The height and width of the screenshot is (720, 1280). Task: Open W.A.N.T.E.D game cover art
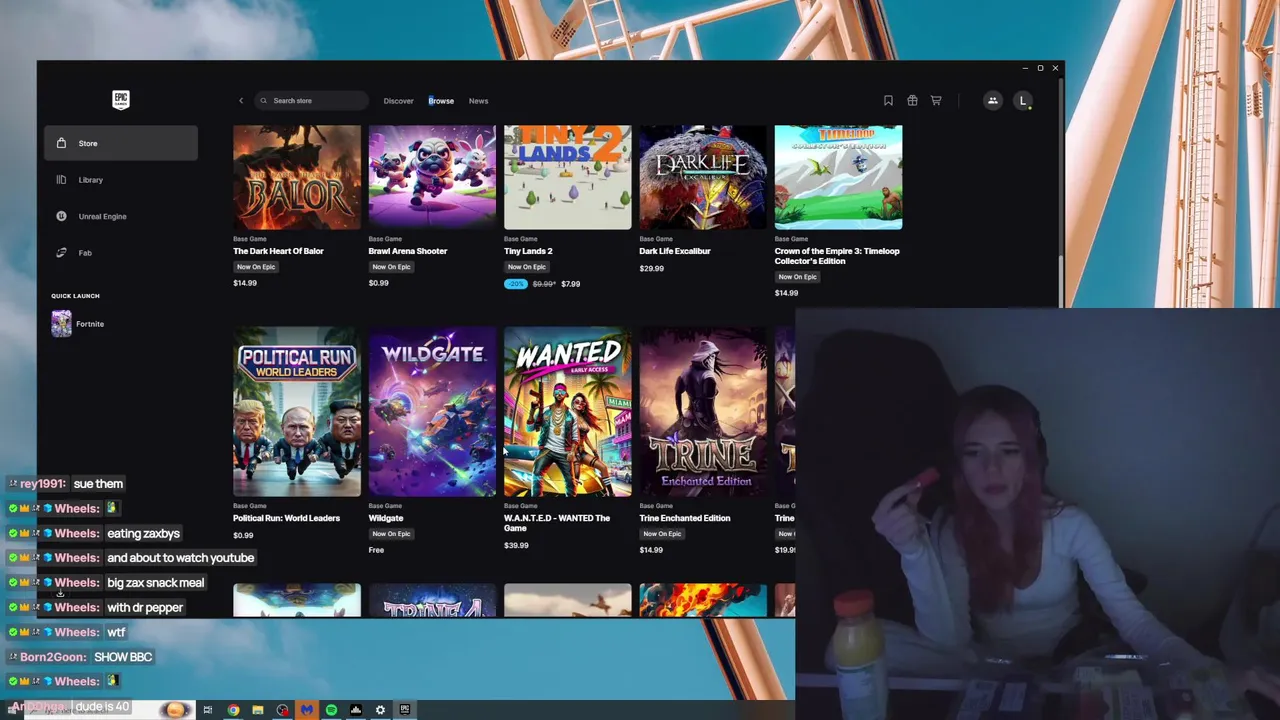(x=567, y=411)
